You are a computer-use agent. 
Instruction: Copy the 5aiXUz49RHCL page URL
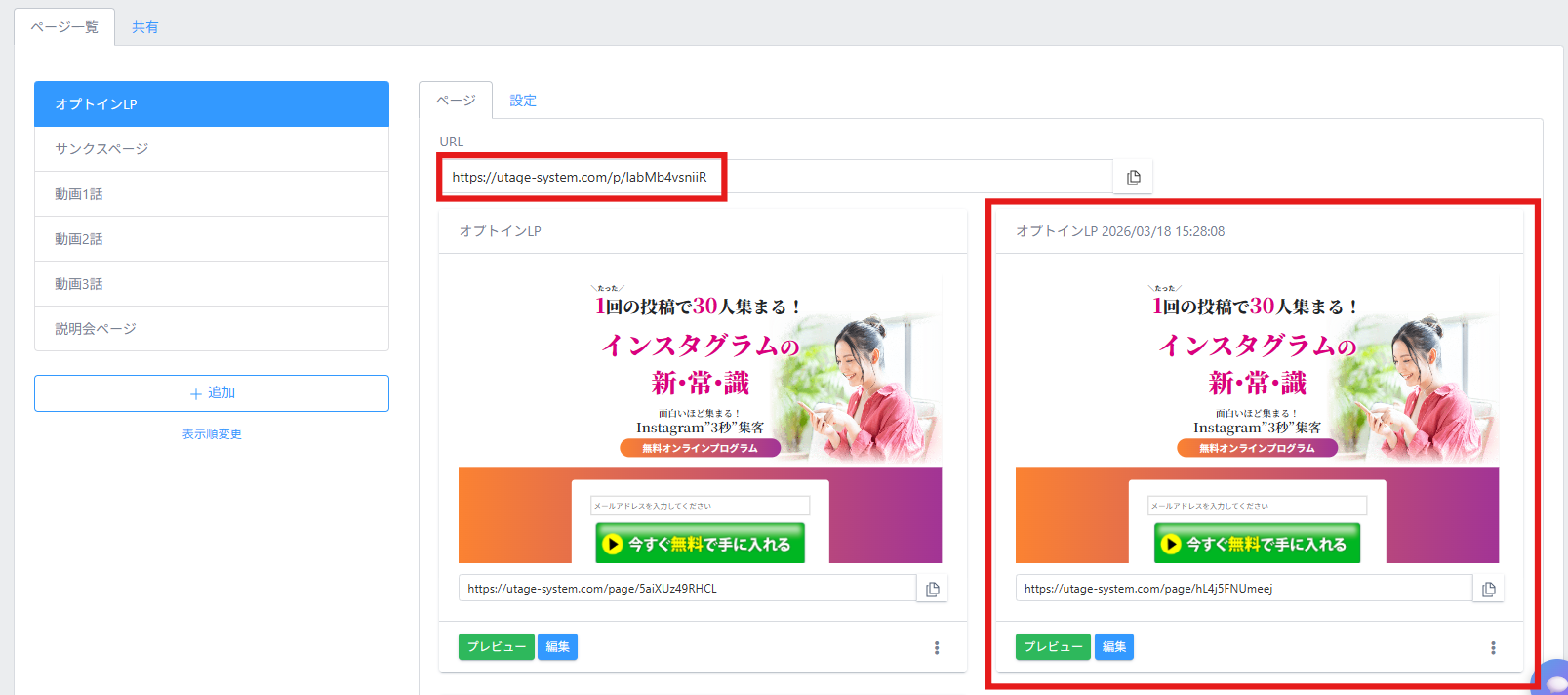(x=933, y=589)
